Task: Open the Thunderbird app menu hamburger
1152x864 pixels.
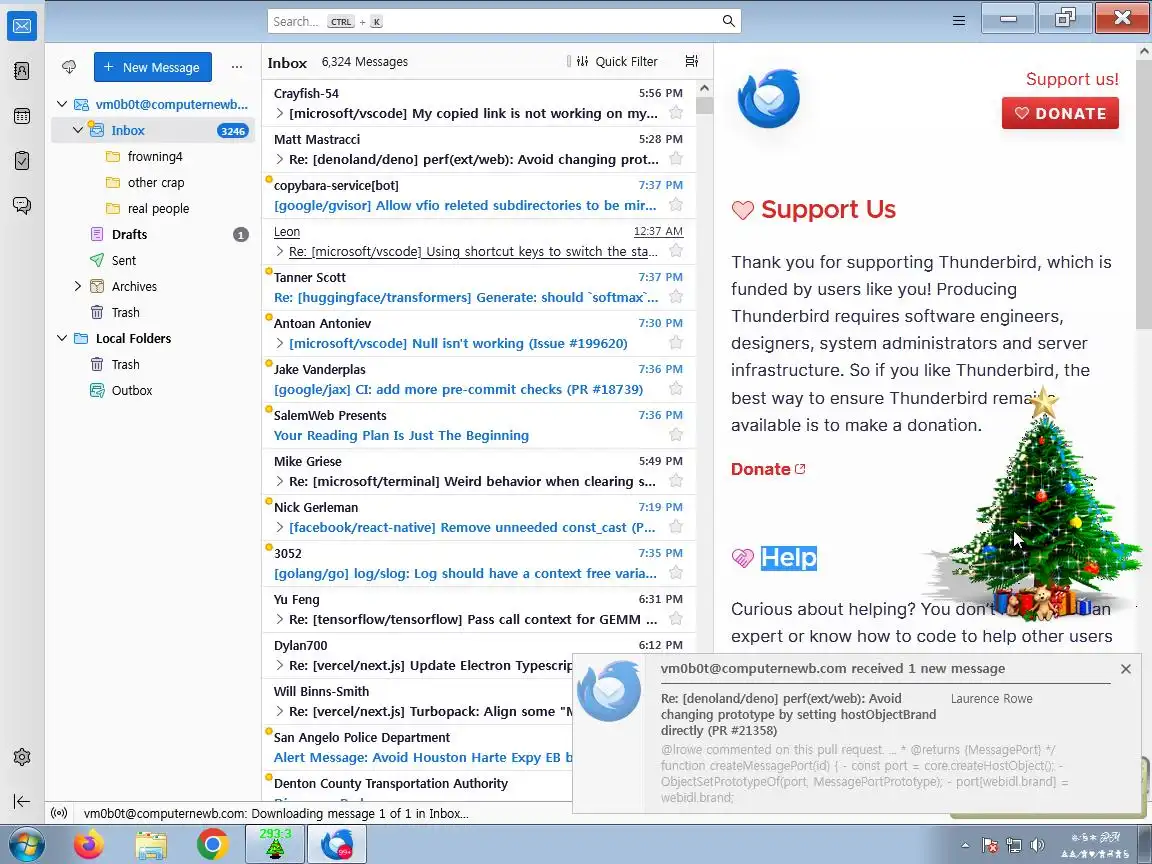Action: click(959, 21)
